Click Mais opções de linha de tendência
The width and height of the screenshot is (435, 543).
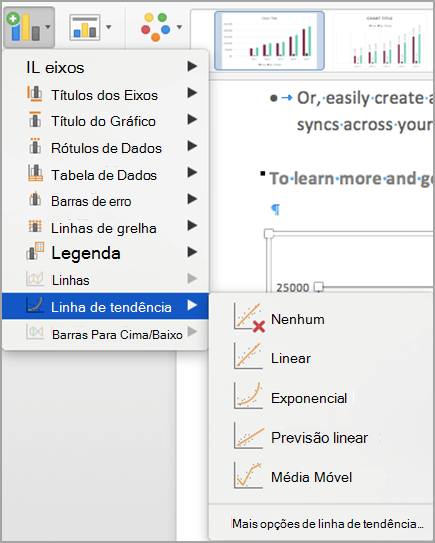[x=327, y=524]
